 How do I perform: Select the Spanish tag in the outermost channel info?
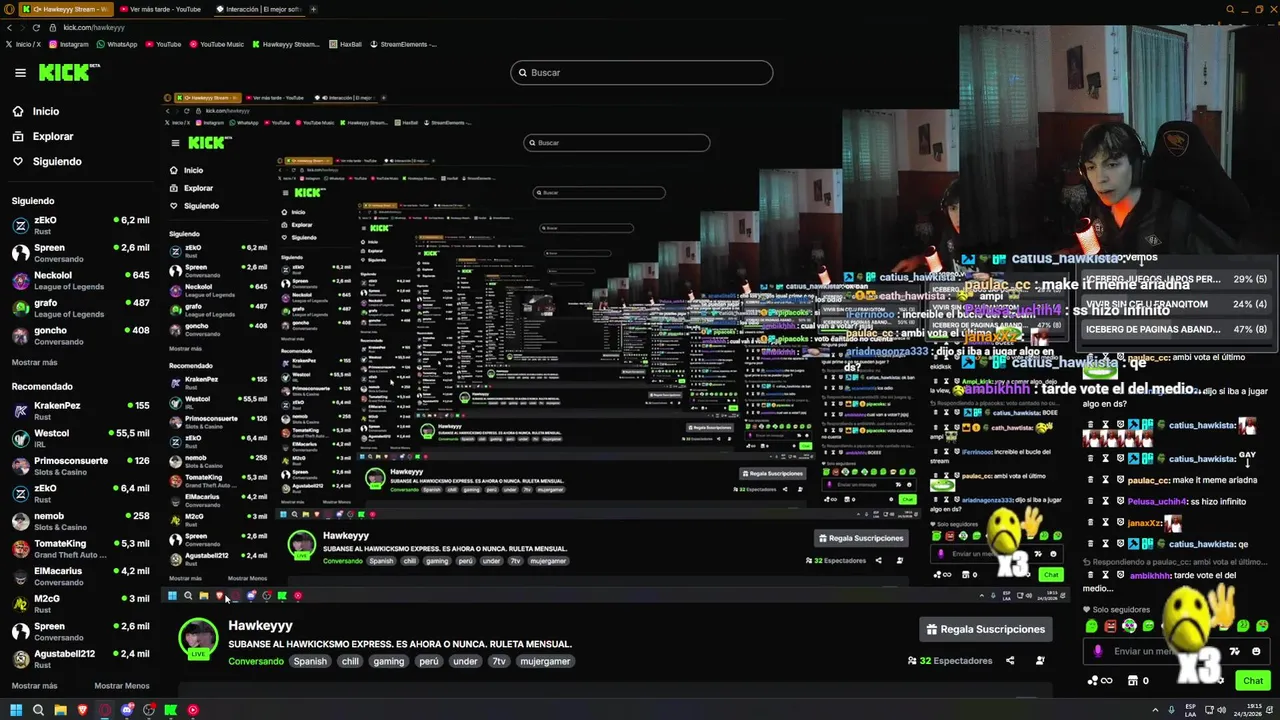pos(310,661)
